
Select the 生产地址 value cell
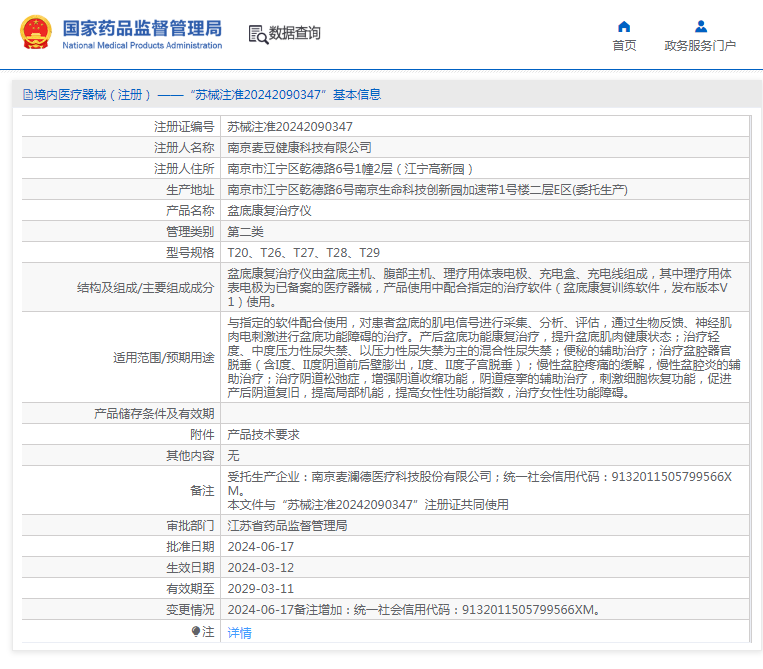point(427,190)
